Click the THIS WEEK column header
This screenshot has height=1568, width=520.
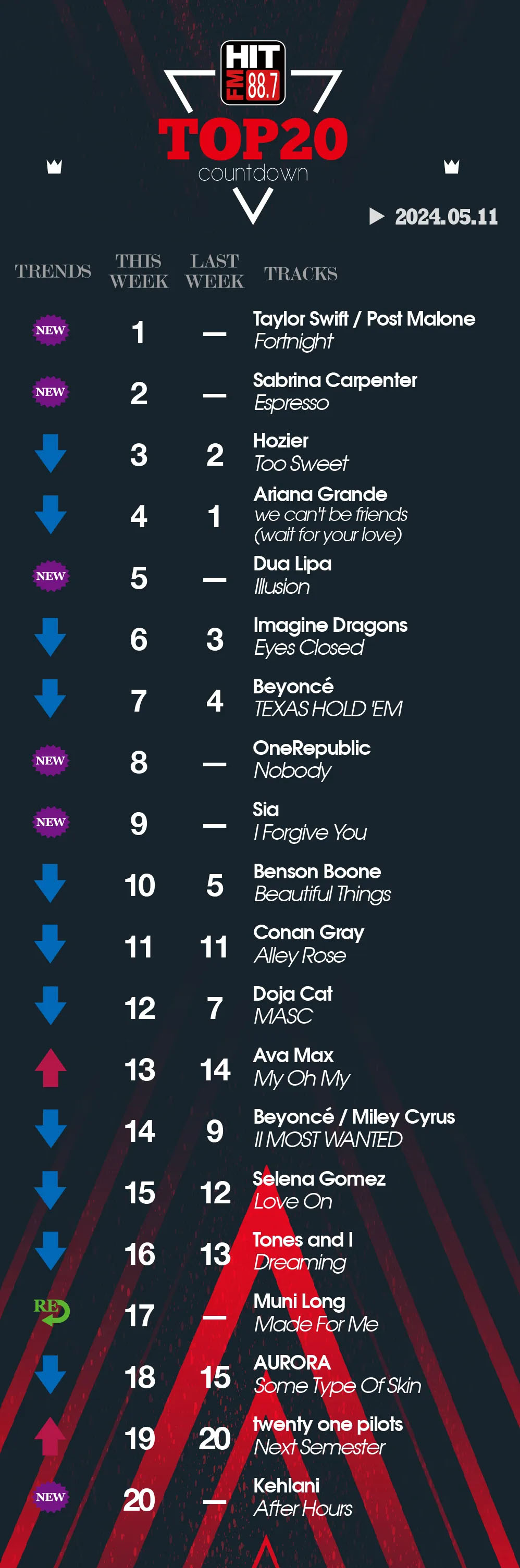coord(139,271)
